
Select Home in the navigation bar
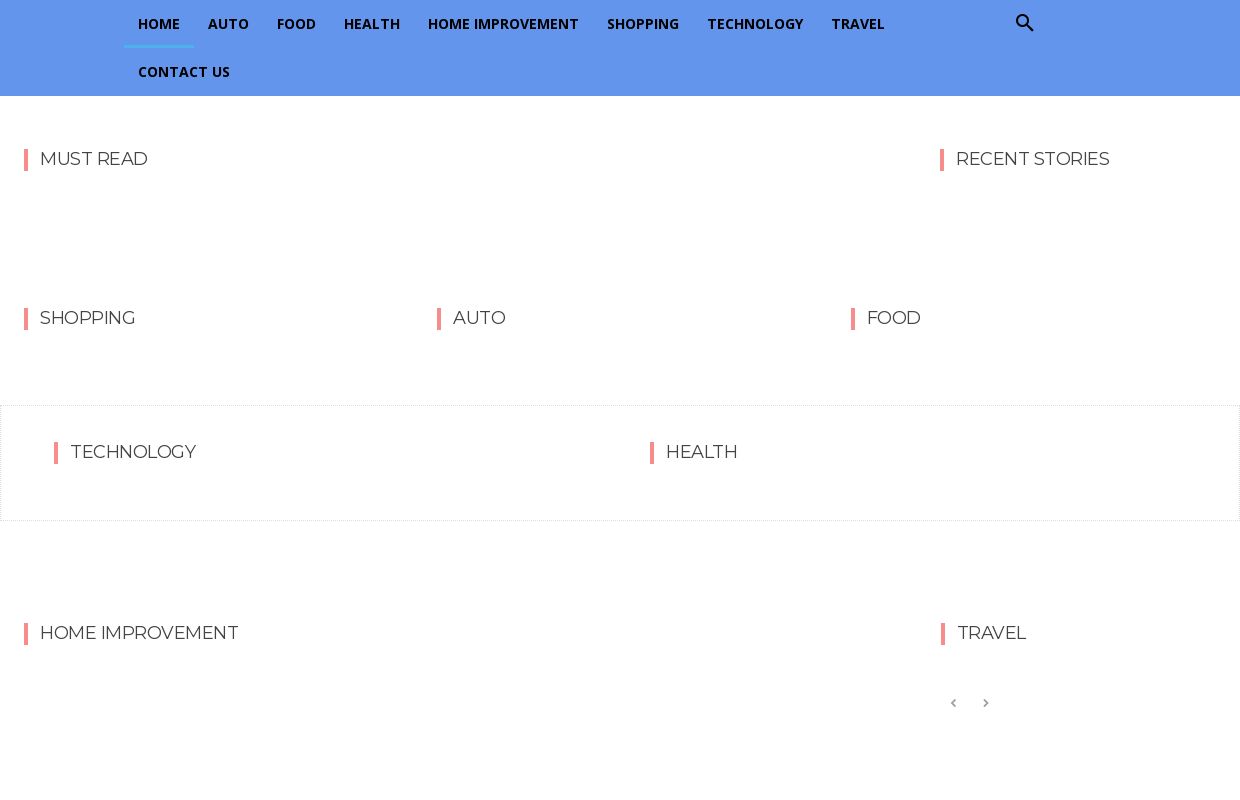click(x=159, y=24)
